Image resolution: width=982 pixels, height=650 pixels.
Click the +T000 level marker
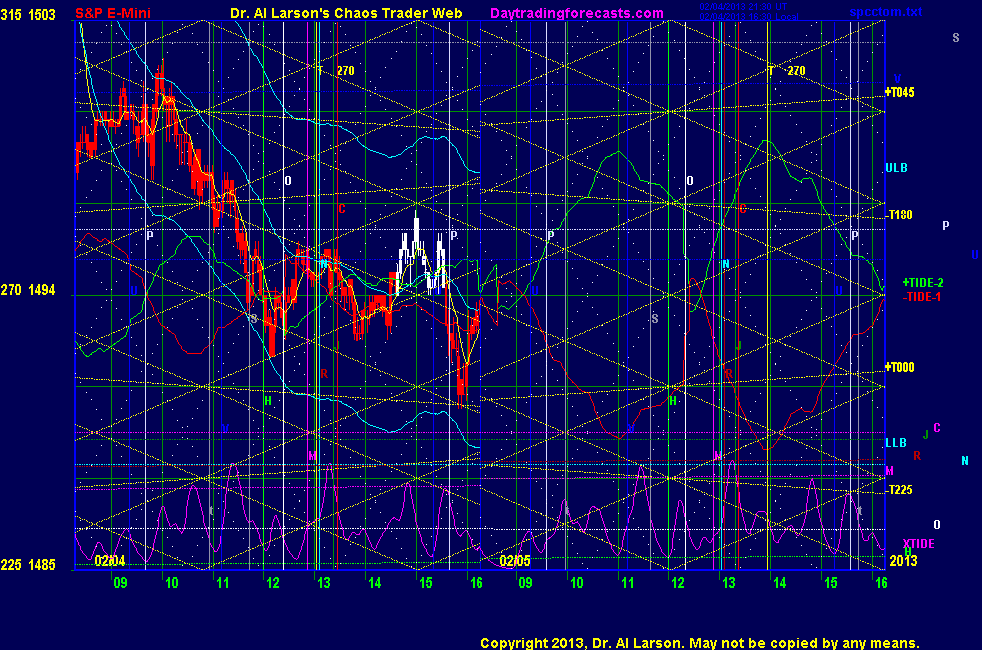900,367
